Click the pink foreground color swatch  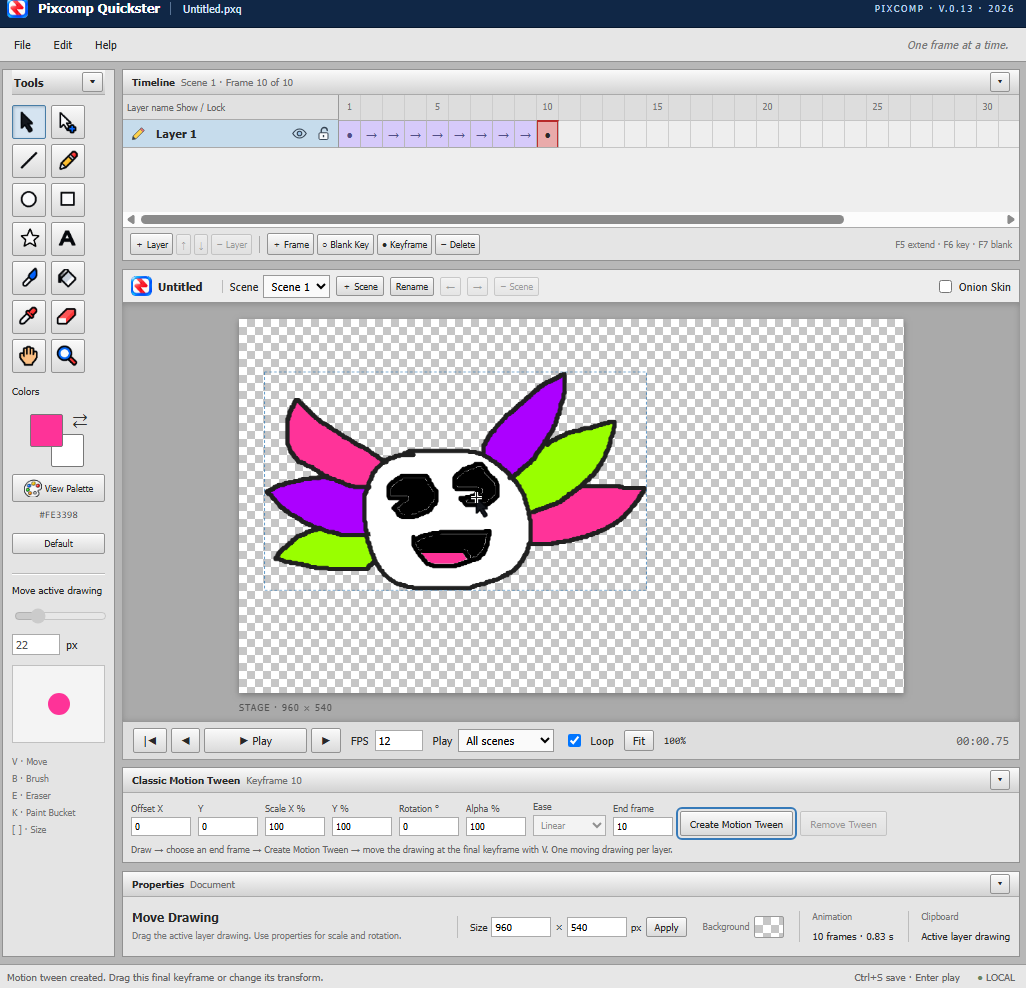click(x=46, y=430)
